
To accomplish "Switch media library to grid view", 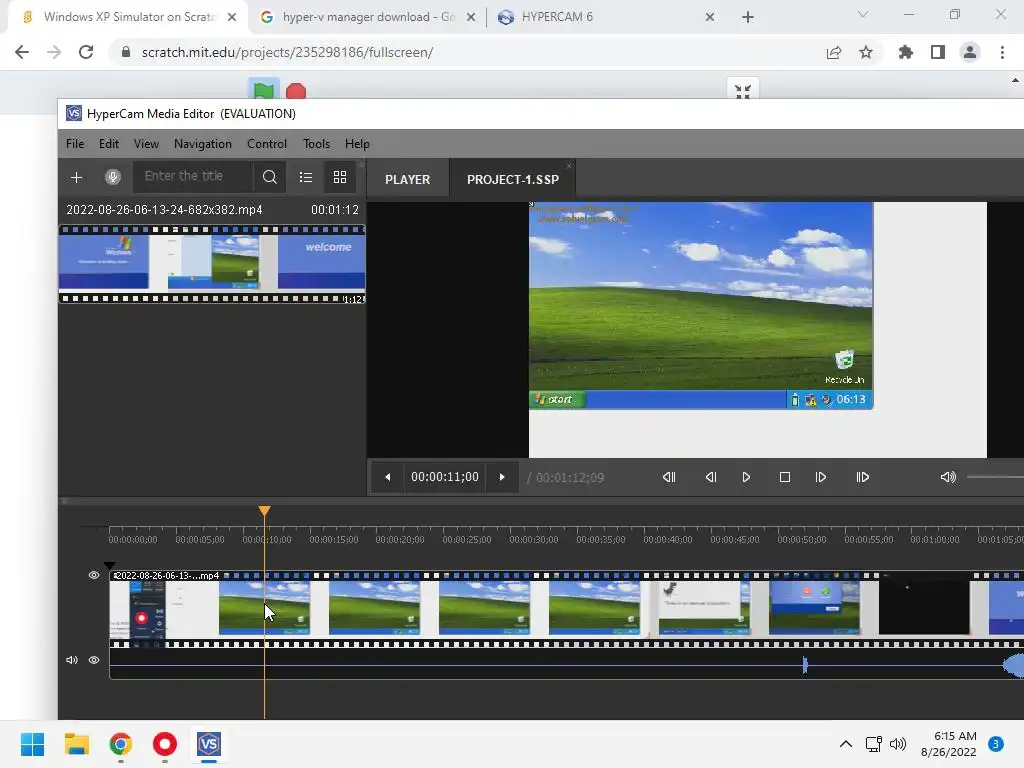I will (x=340, y=177).
